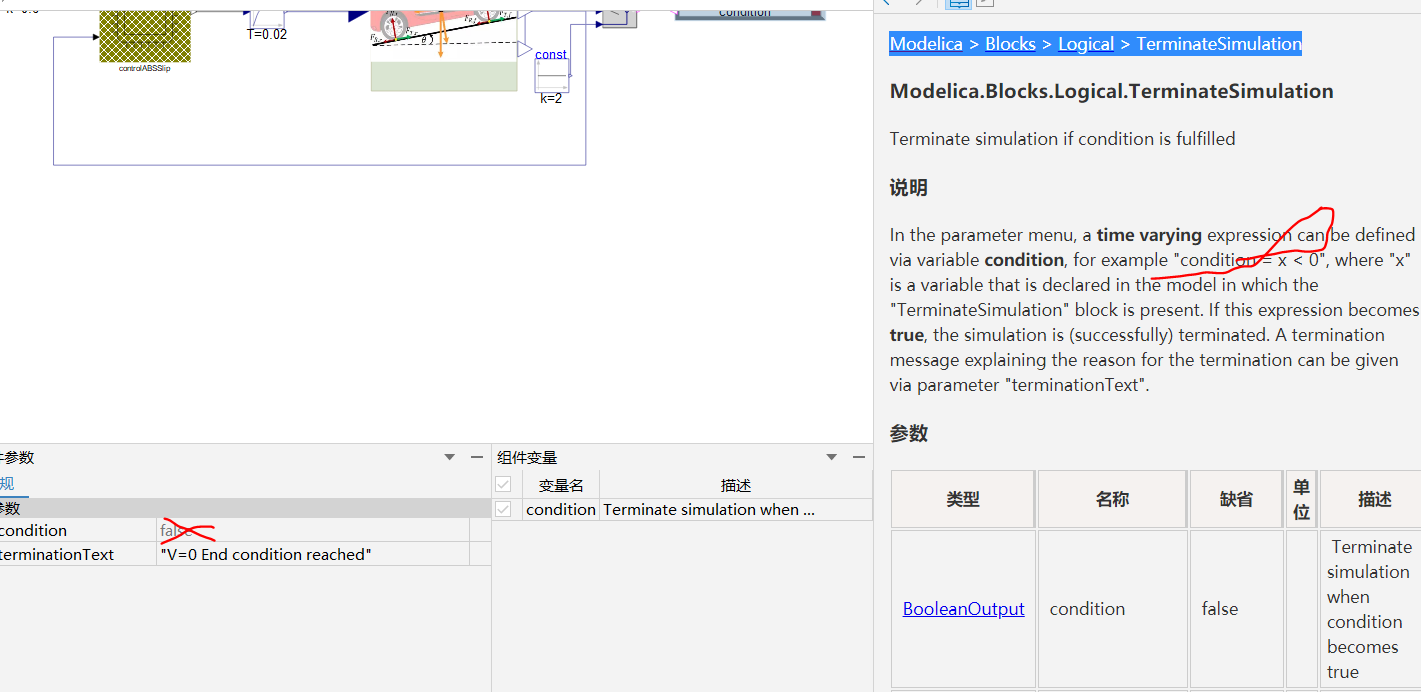This screenshot has width=1421, height=692.
Task: Open Blocks in the documentation breadcrumb
Action: 1011,44
